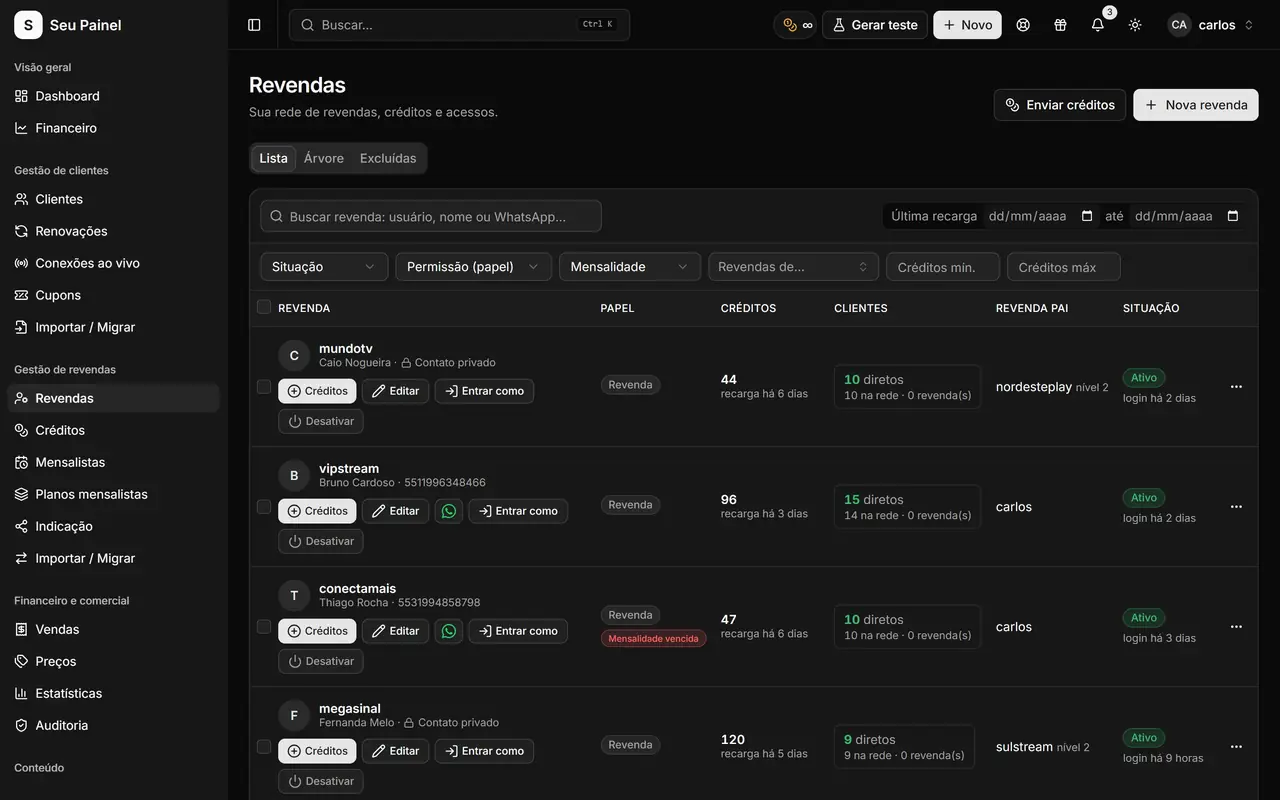
Task: Switch to the Excluídas tab
Action: pos(388,158)
